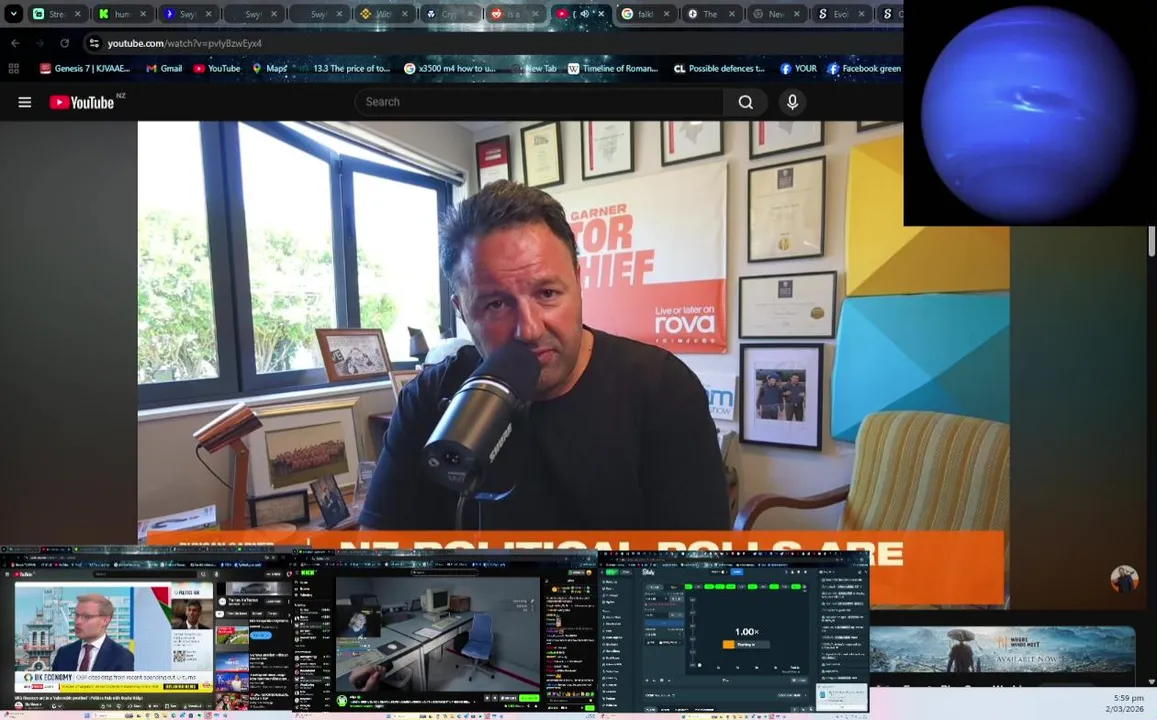Open the tab search dropdown arrow

click(x=13, y=13)
